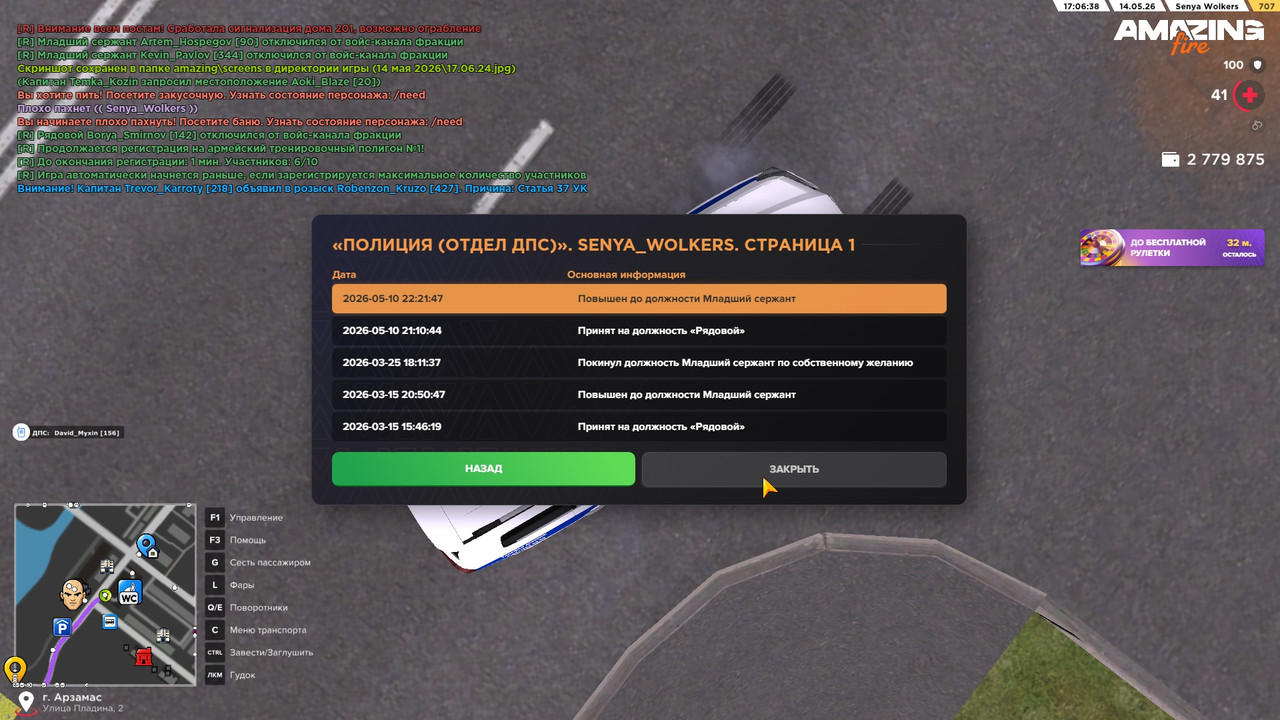Select the blue parking P marker on minimap
The image size is (1280, 720).
(x=62, y=627)
